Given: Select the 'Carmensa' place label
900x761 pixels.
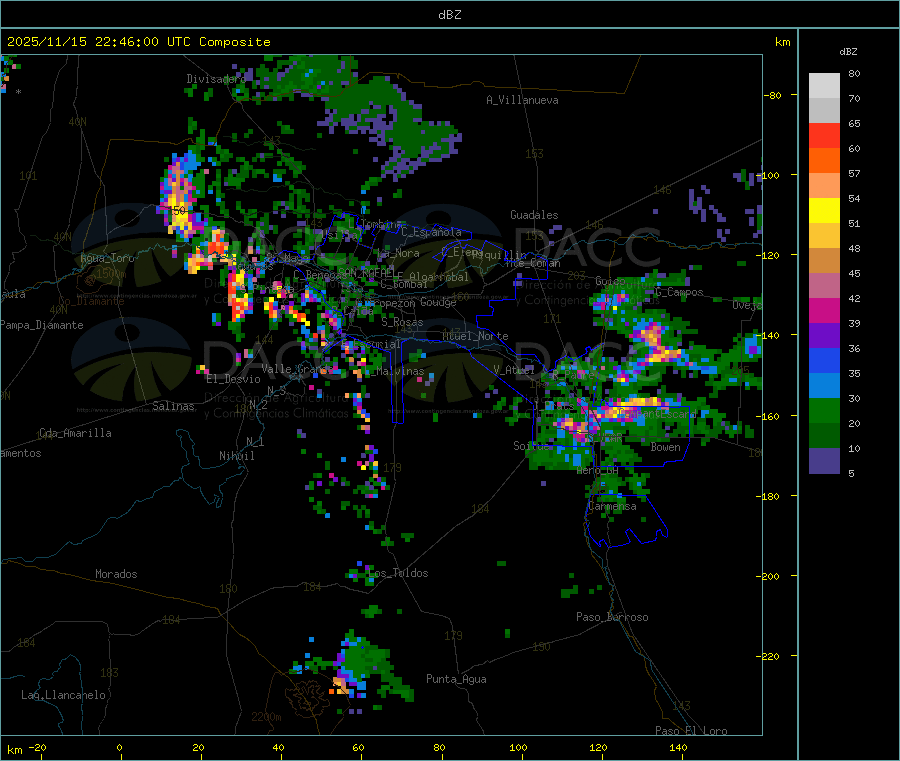Looking at the screenshot, I should coord(612,506).
